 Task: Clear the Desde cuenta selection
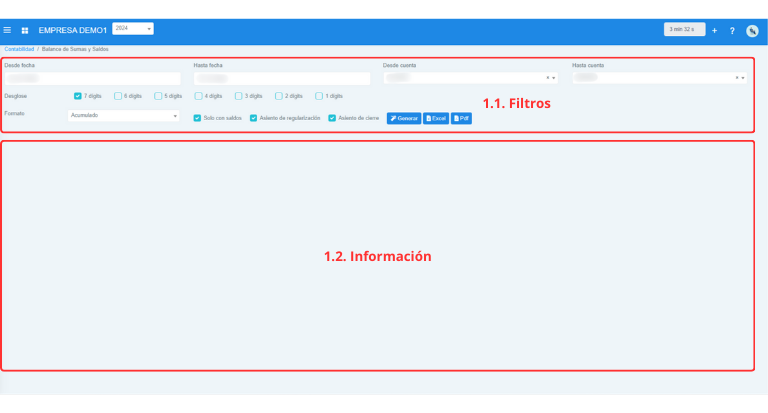(548, 78)
